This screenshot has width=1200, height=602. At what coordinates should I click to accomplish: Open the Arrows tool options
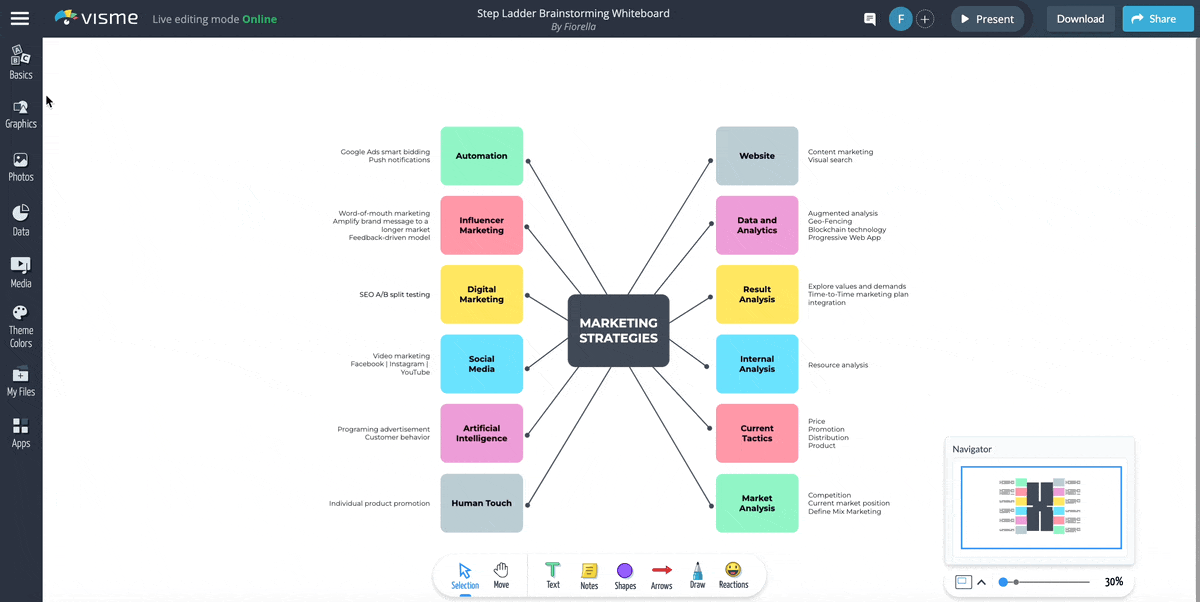click(661, 575)
